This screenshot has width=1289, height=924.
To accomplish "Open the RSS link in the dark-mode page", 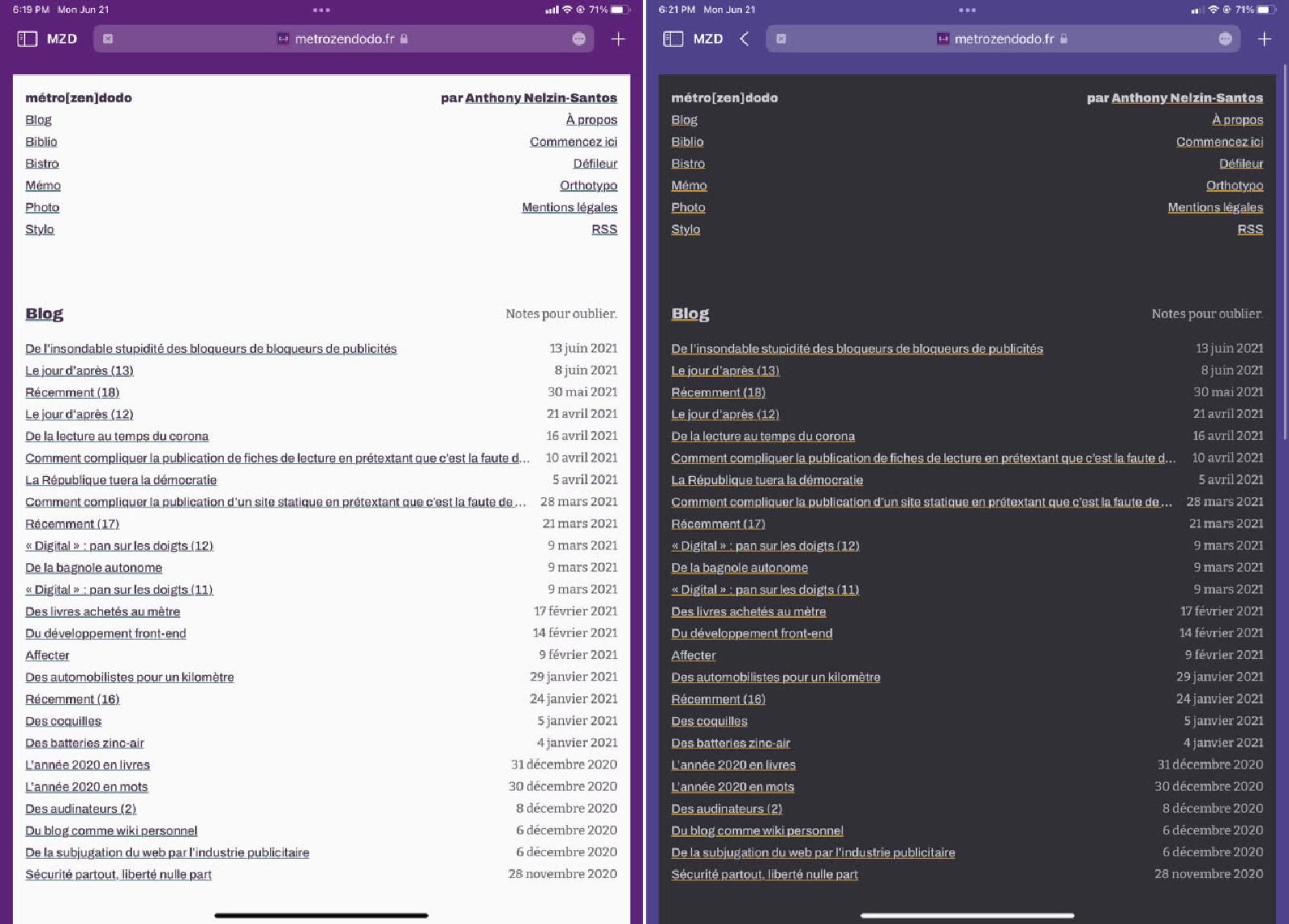I will pyautogui.click(x=1250, y=230).
